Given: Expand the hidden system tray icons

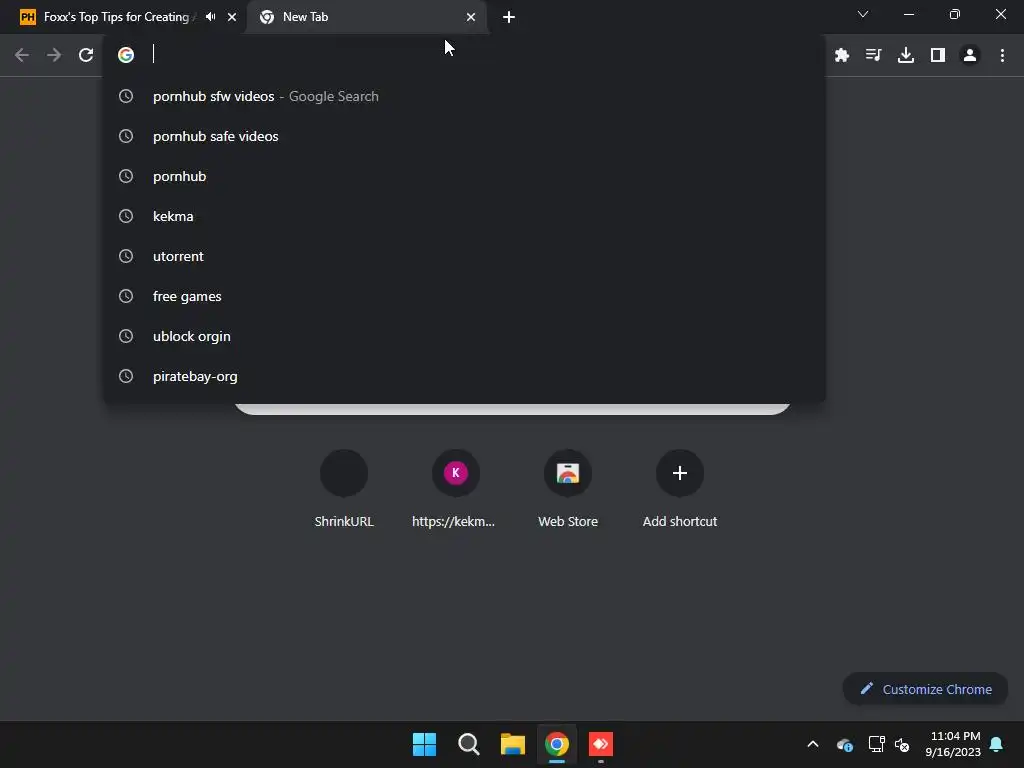Looking at the screenshot, I should coord(813,744).
